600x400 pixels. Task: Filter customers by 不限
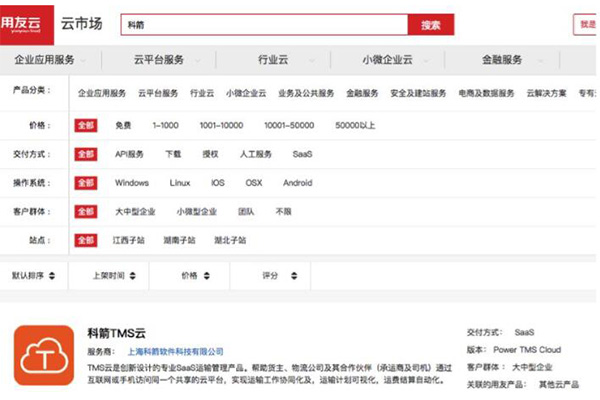click(283, 211)
